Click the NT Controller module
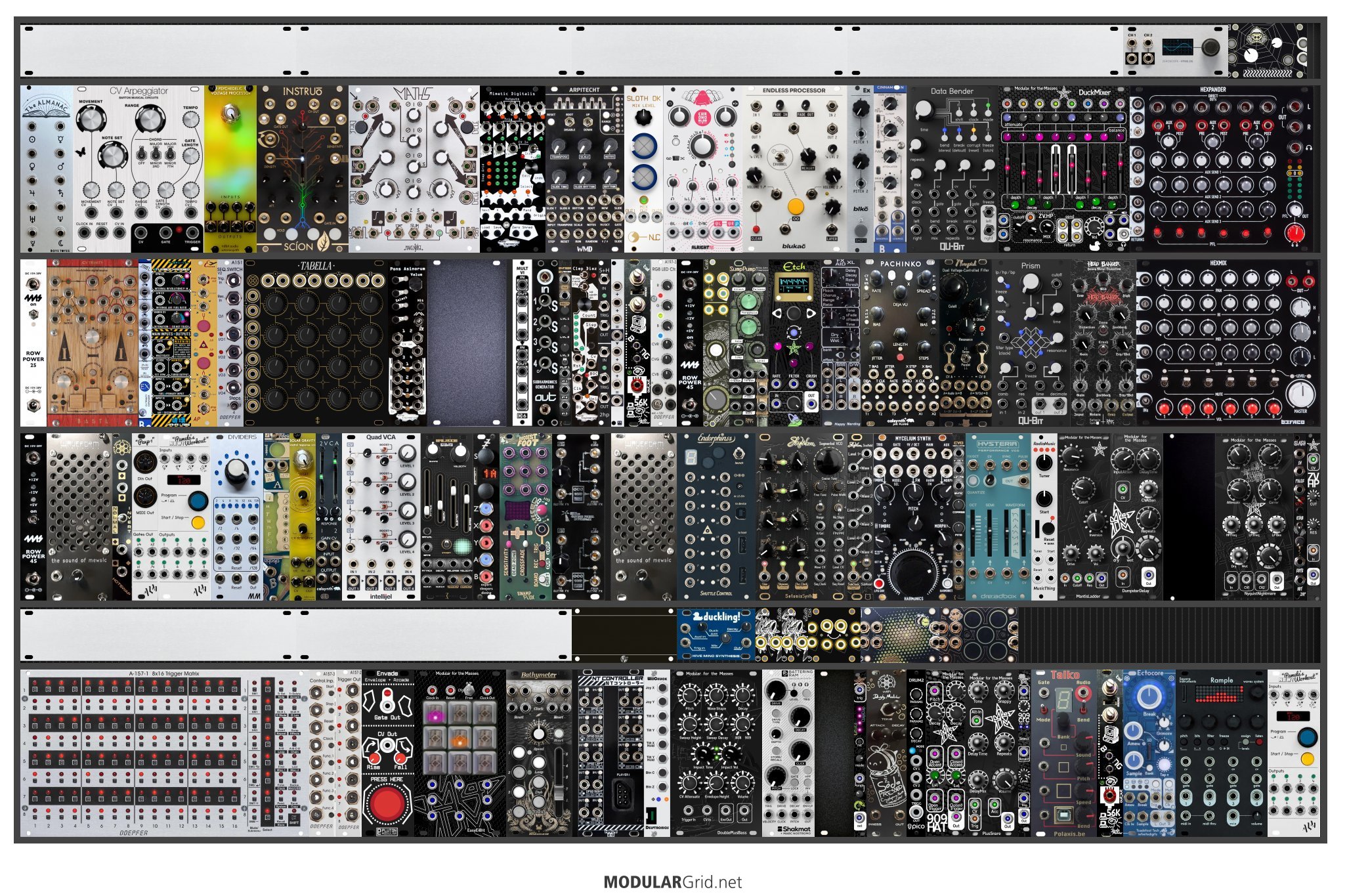 (x=611, y=753)
